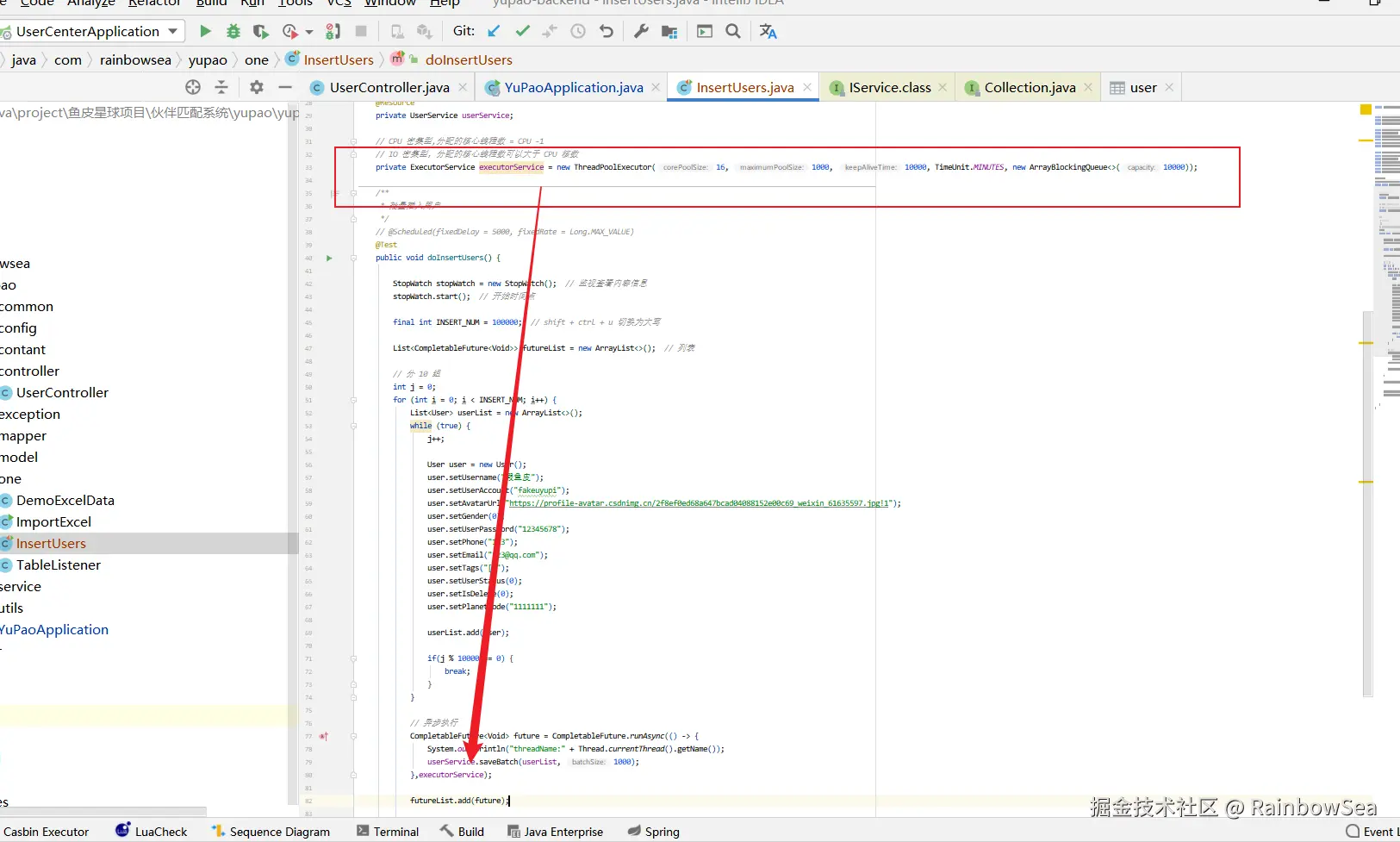The width and height of the screenshot is (1400, 842).
Task: Click the run anything window icon
Action: coord(705,31)
